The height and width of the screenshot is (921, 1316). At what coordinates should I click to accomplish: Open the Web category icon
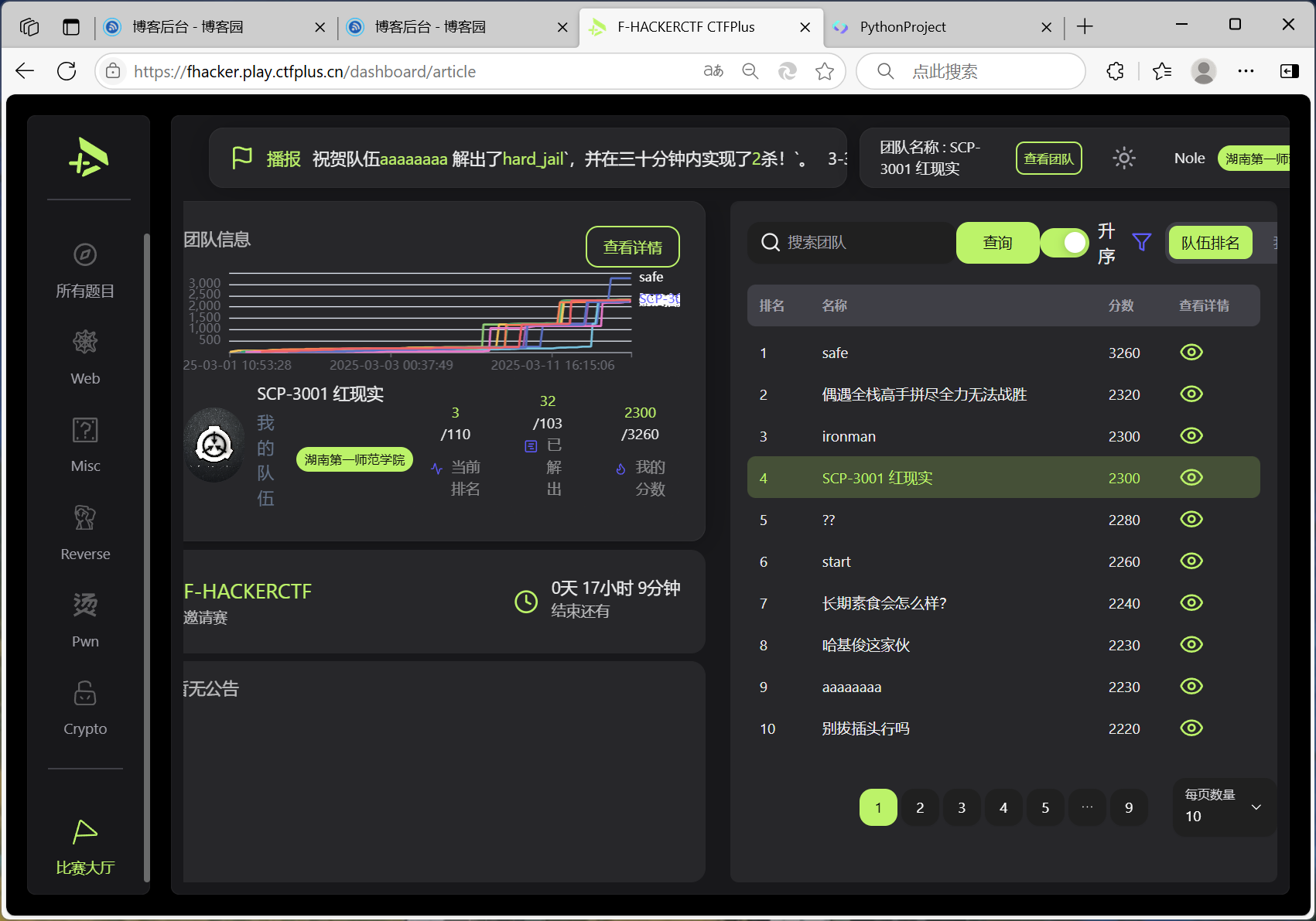pos(85,342)
